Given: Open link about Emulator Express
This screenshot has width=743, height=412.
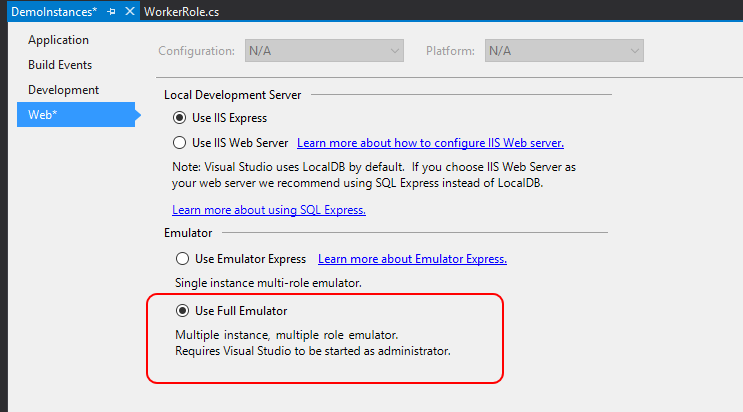Looking at the screenshot, I should point(412,259).
